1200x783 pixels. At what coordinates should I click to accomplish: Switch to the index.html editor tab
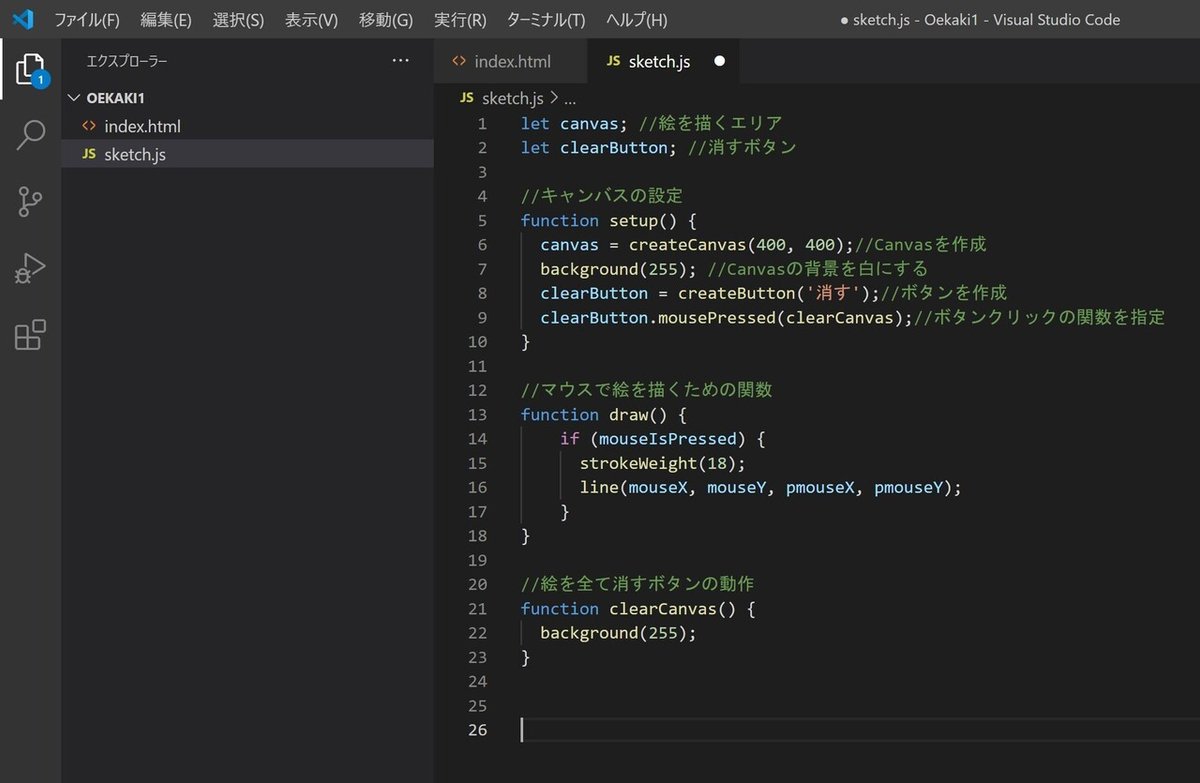pos(511,62)
